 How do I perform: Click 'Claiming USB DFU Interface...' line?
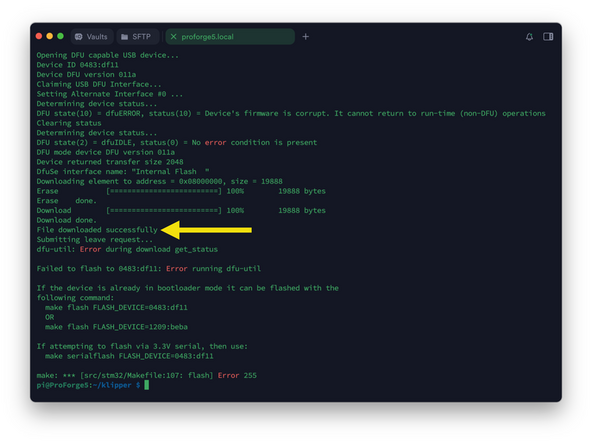click(x=99, y=84)
